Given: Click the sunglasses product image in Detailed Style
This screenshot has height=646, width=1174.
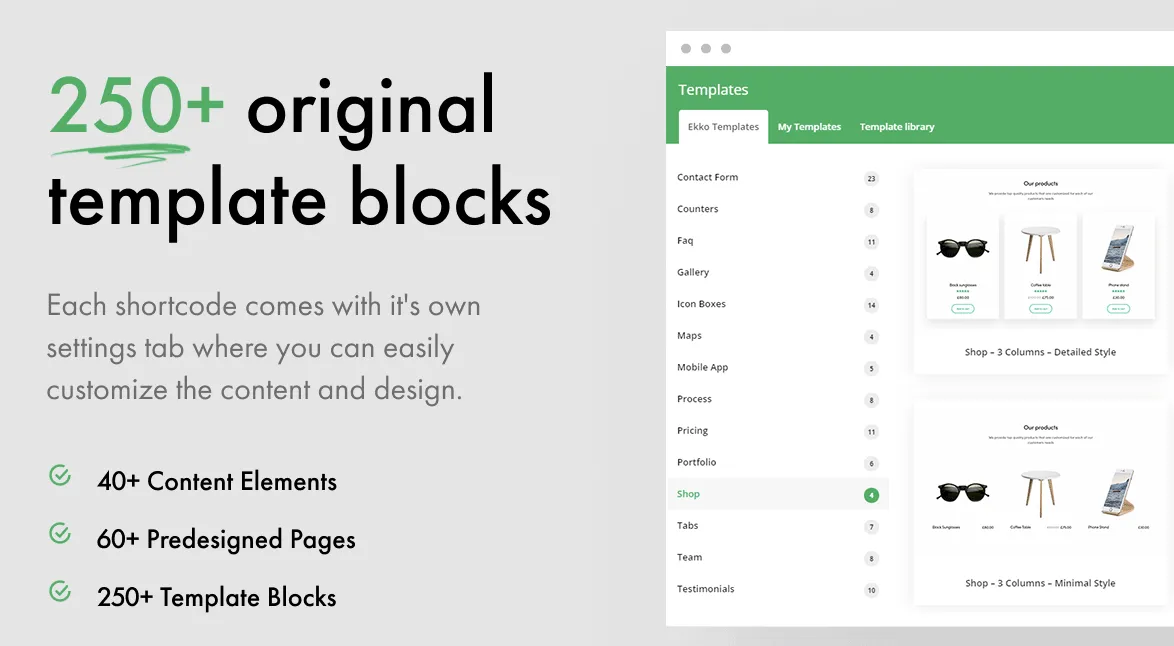Looking at the screenshot, I should click(962, 247).
